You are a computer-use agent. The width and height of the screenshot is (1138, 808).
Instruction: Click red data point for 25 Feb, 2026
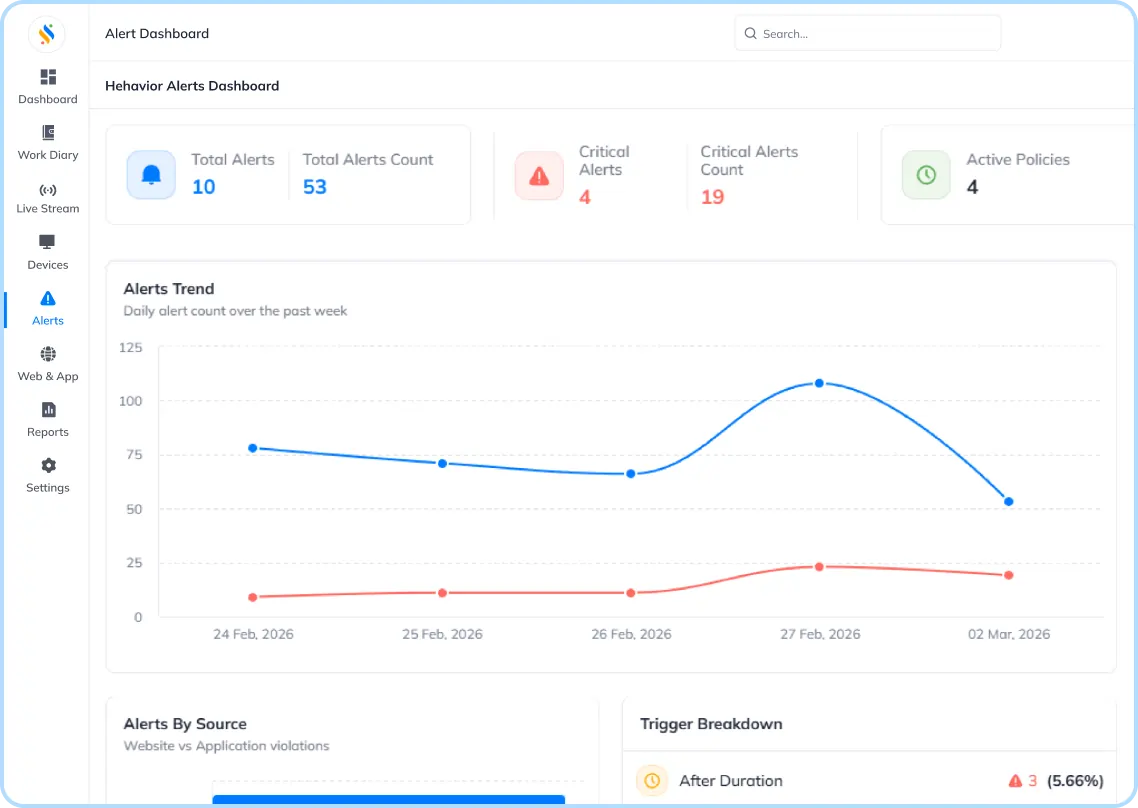point(442,593)
